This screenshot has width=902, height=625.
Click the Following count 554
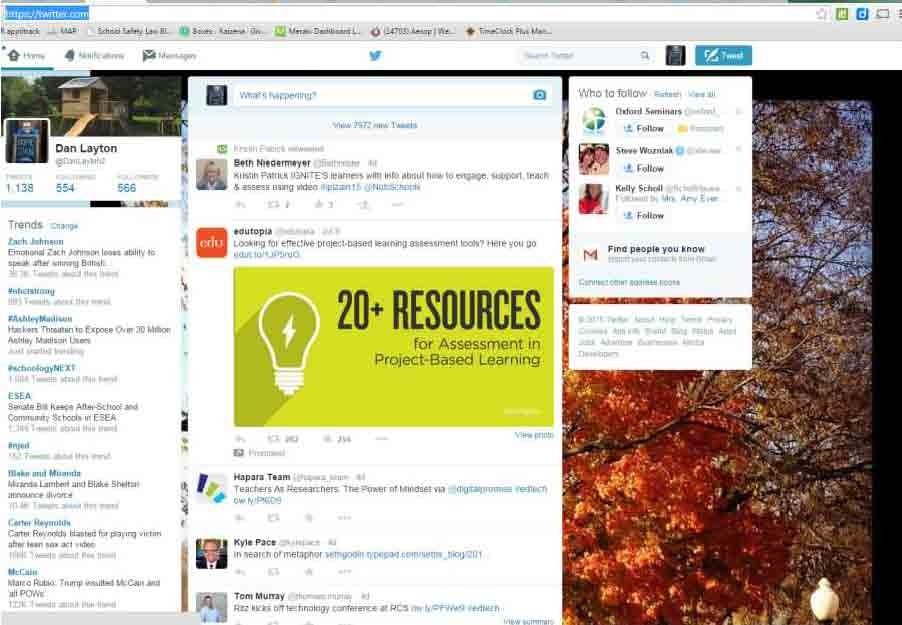[x=65, y=188]
